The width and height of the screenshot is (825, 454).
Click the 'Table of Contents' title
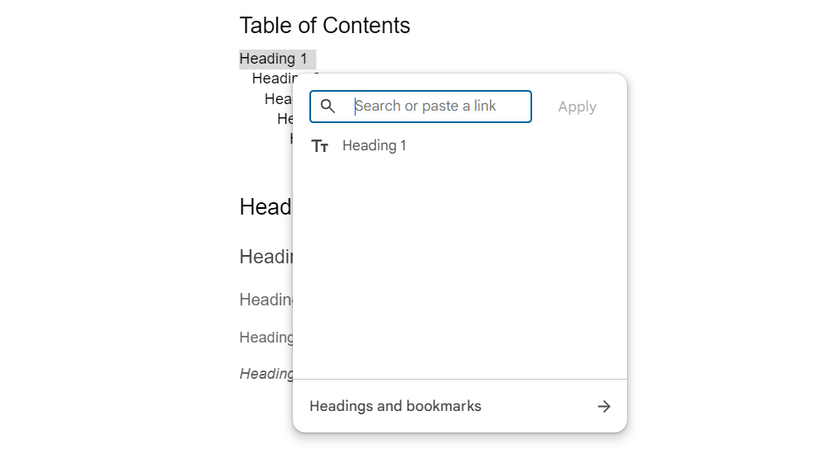click(325, 25)
